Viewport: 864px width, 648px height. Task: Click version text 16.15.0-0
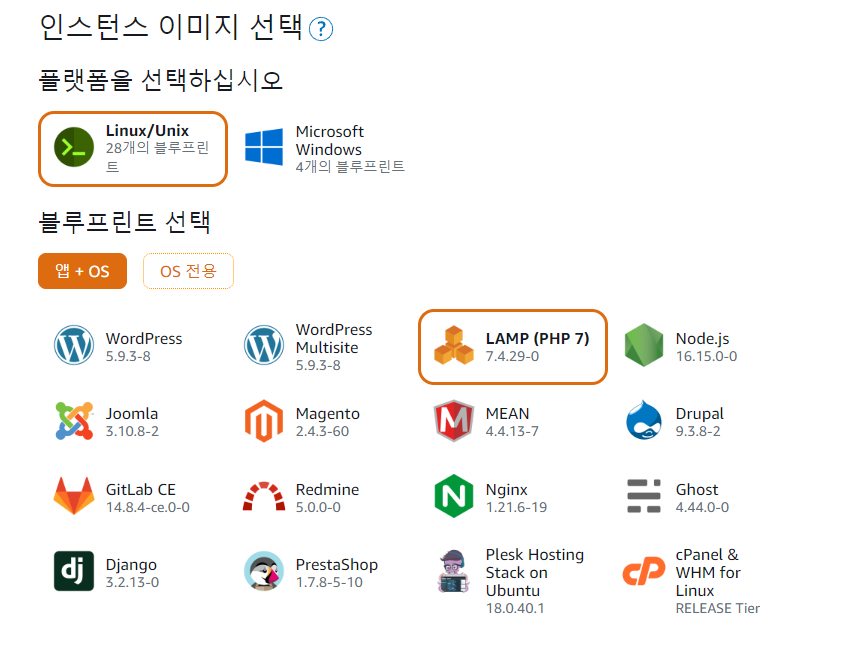coord(706,357)
